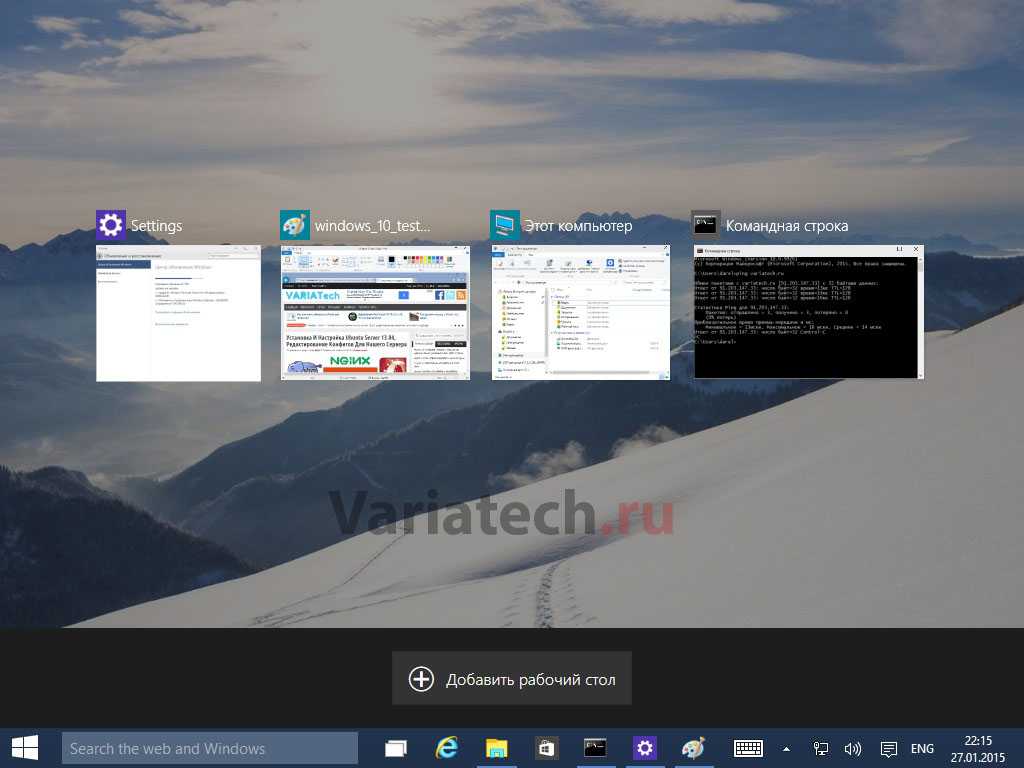The width and height of the screenshot is (1024, 768).
Task: Click the Paint palette icon in the taskbar
Action: (693, 748)
